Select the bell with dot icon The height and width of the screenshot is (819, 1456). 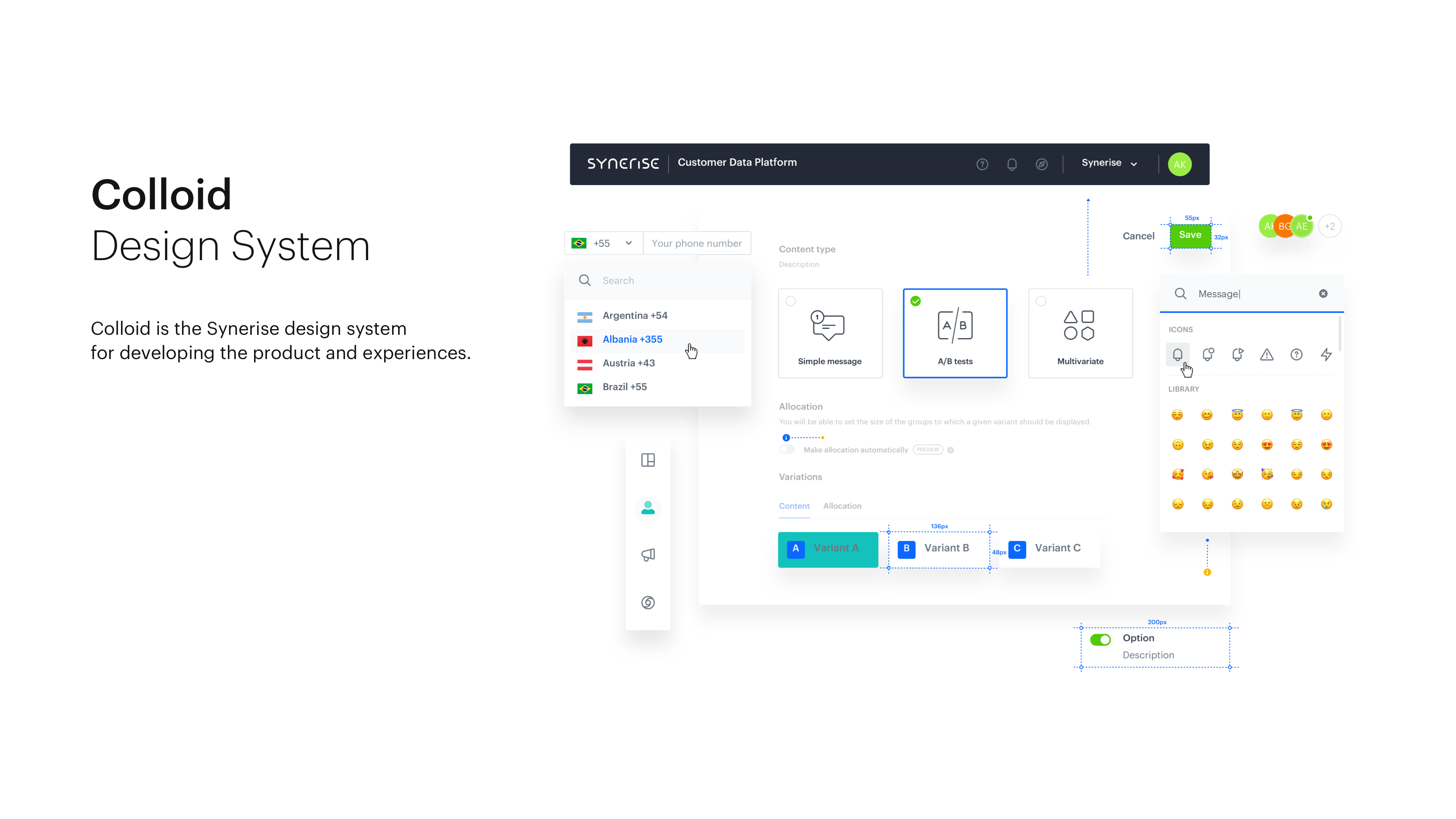(1208, 355)
